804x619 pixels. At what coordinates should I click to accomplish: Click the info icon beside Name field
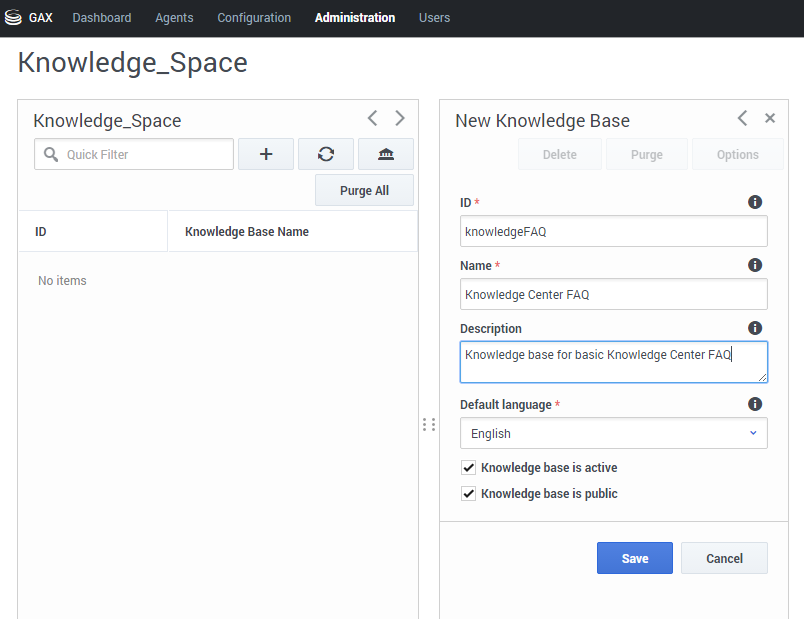pos(755,265)
